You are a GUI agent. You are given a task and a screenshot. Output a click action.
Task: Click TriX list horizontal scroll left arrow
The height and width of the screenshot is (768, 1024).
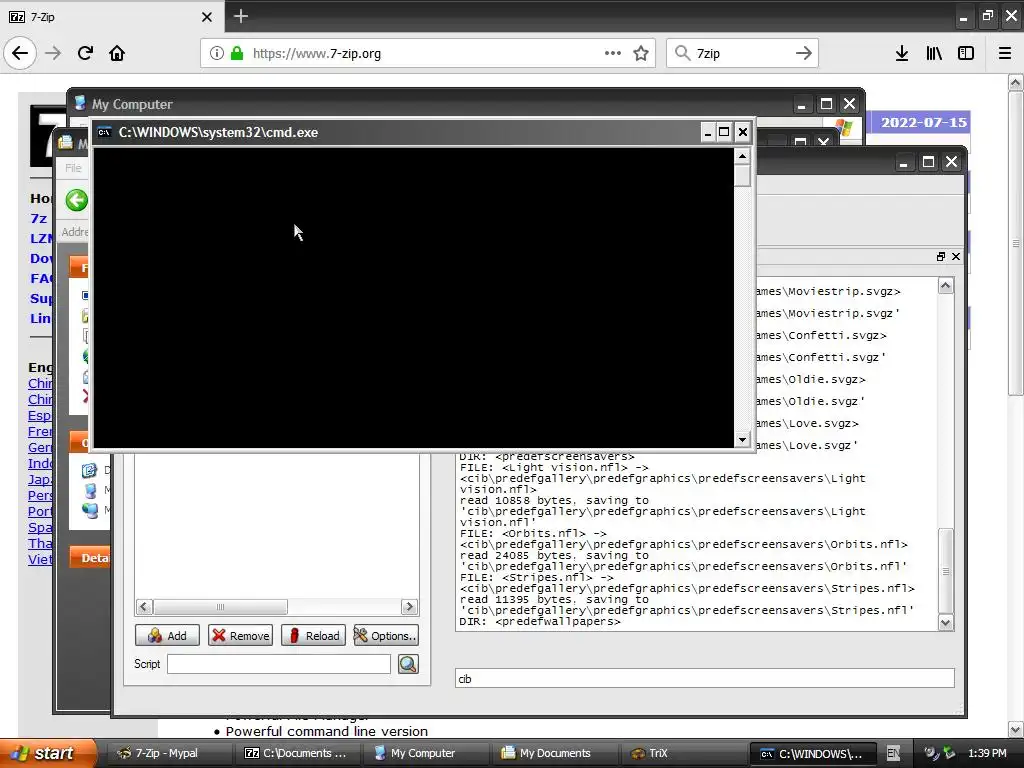pos(144,607)
